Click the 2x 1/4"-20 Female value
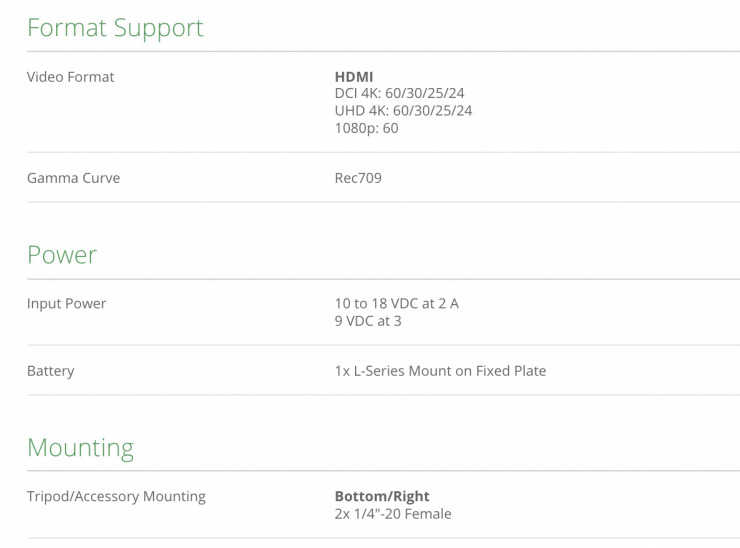 coord(393,513)
